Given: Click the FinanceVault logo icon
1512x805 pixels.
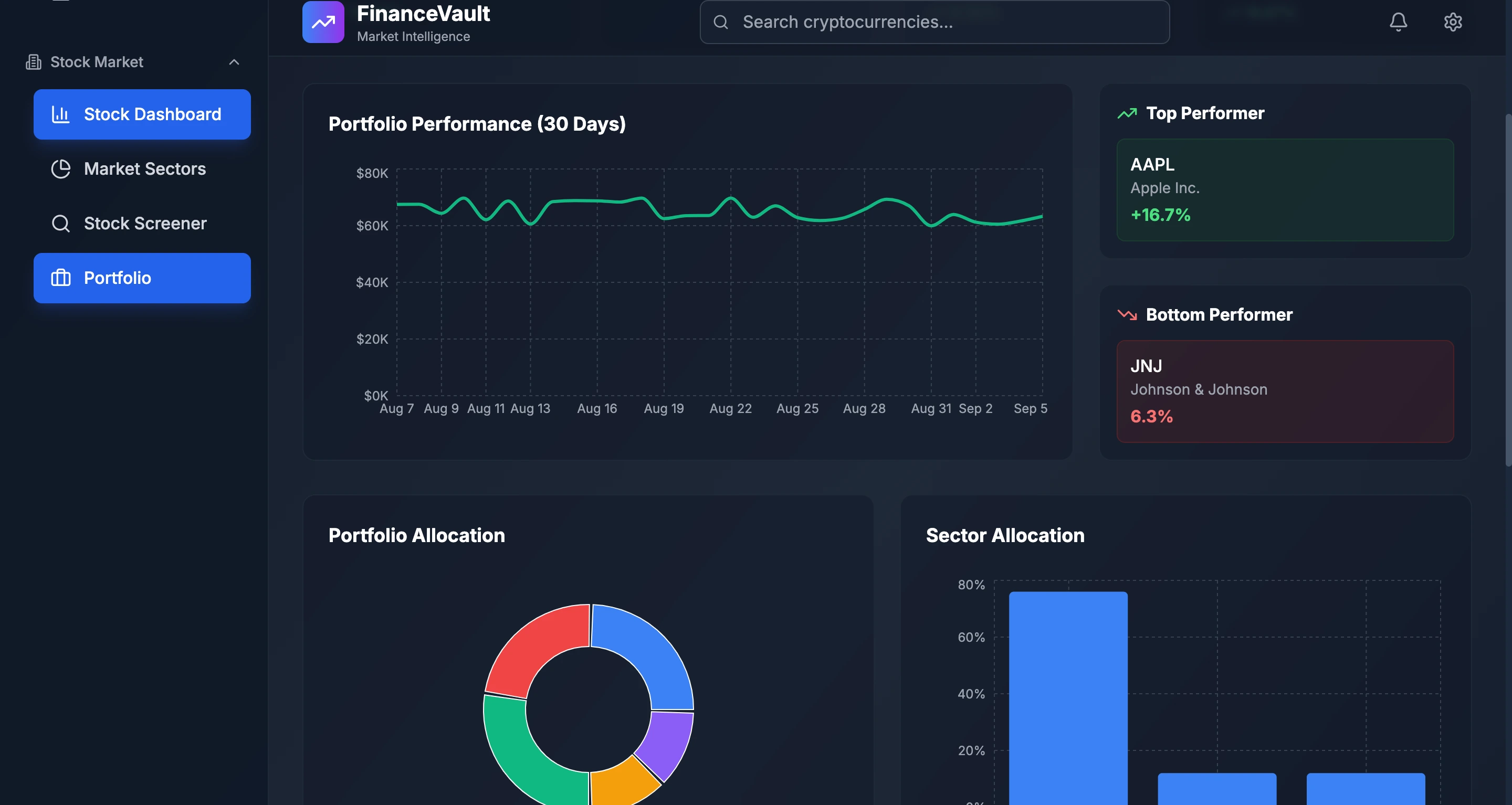Looking at the screenshot, I should tap(323, 22).
